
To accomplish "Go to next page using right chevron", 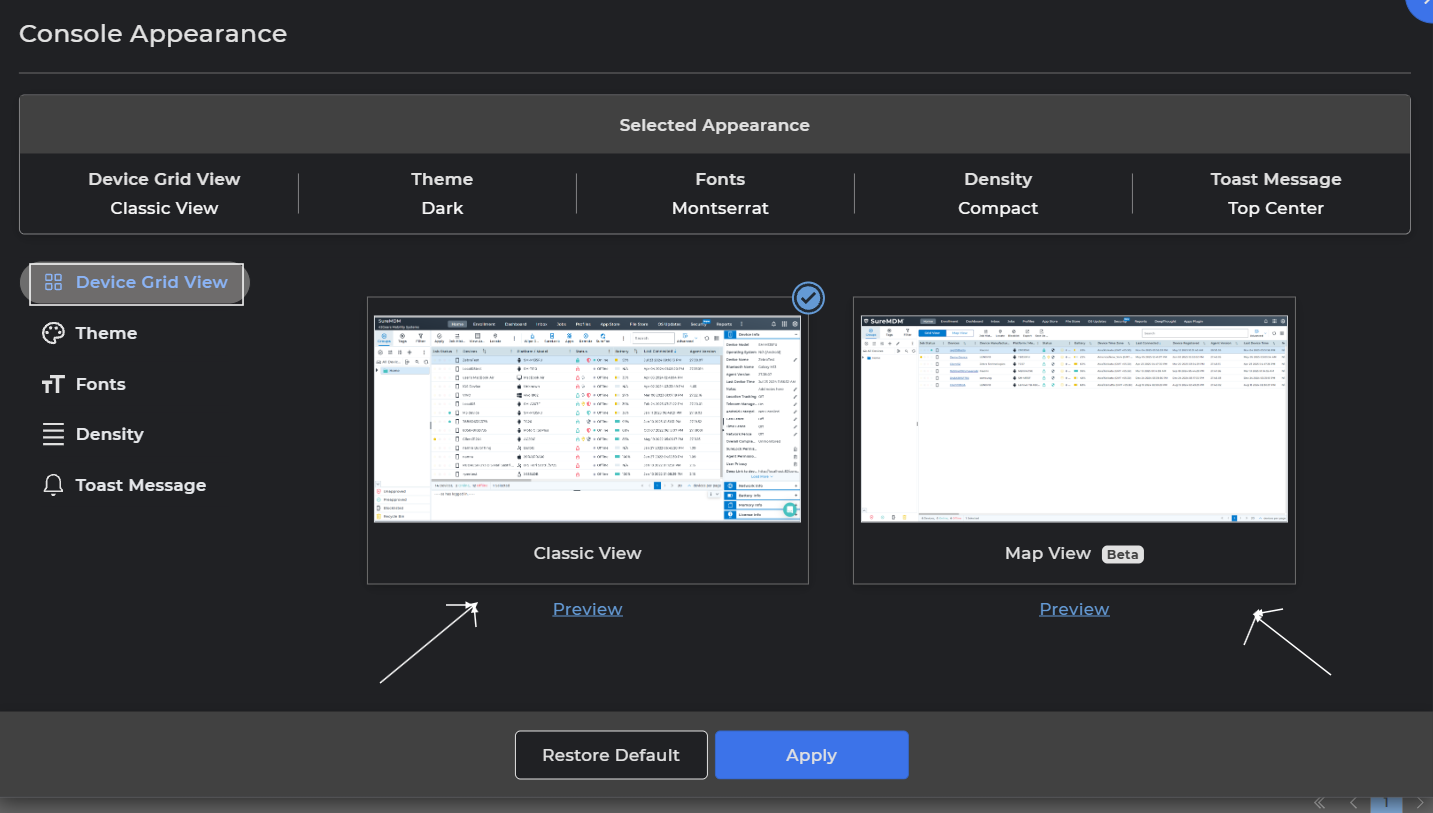I will (x=1419, y=803).
